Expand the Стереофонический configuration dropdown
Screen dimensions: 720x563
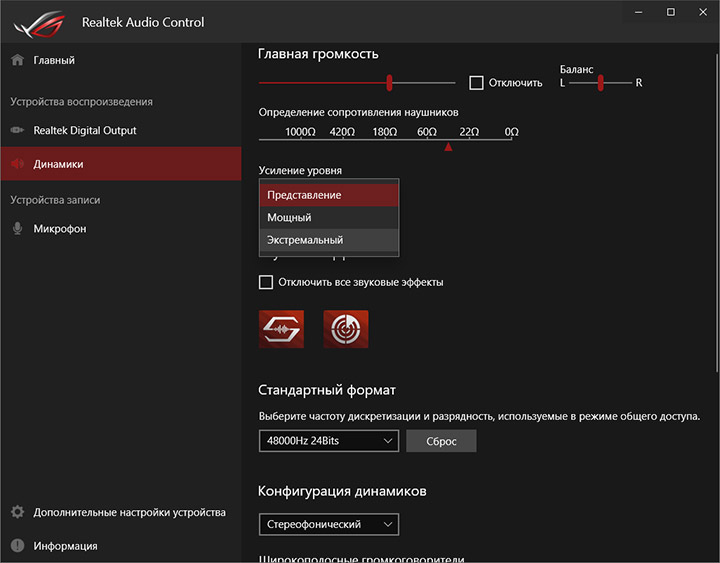tap(328, 524)
